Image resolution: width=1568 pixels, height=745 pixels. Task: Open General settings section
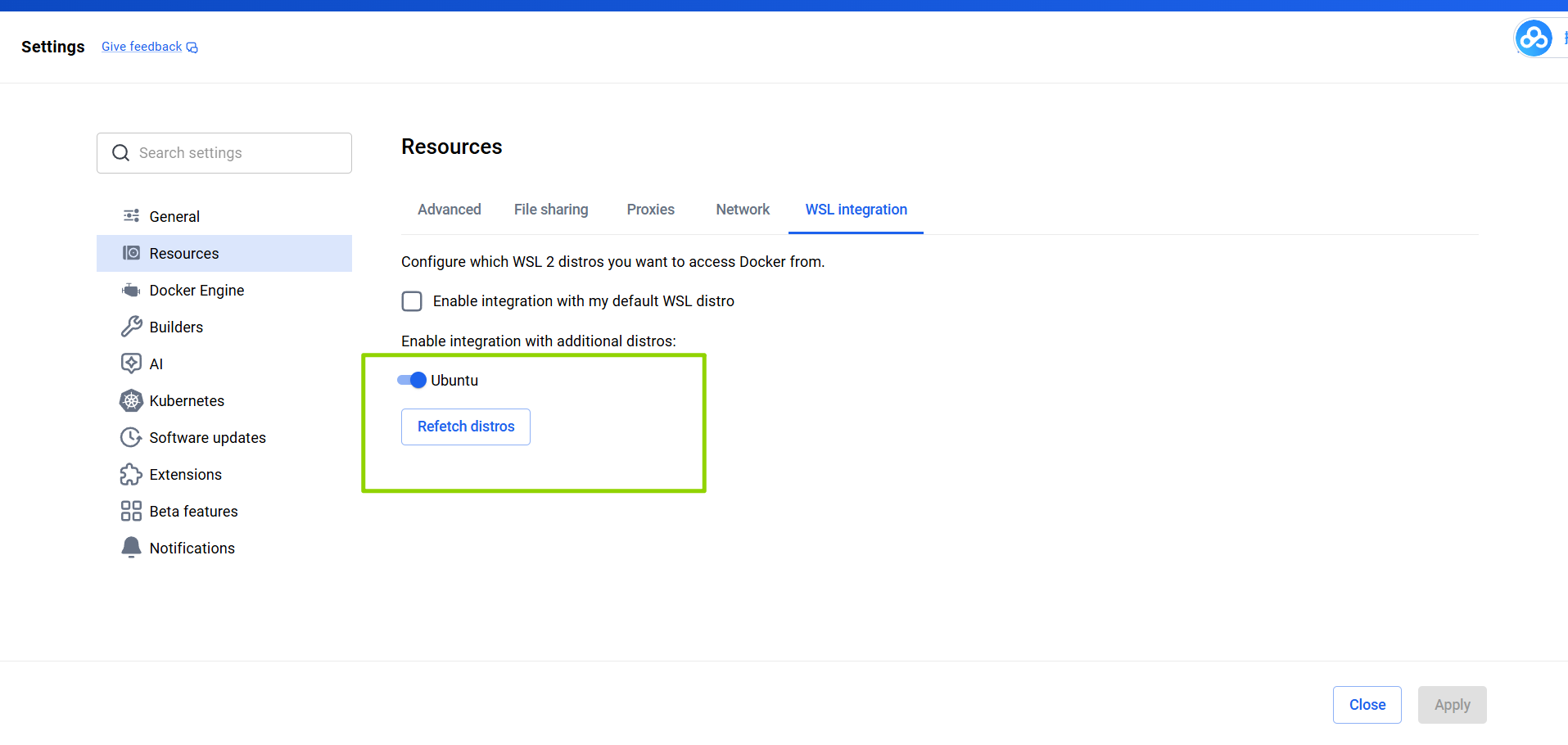(224, 216)
